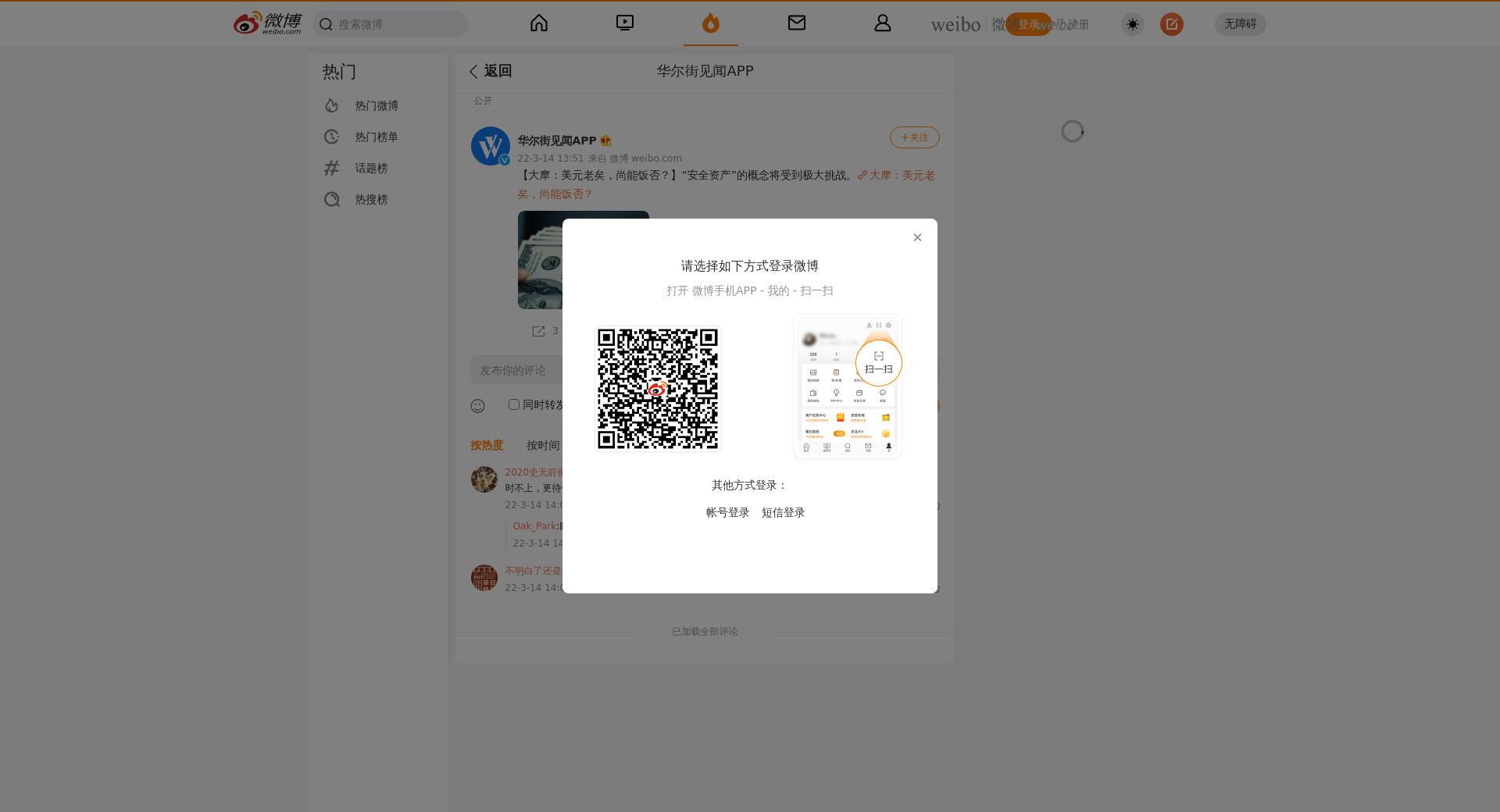
Task: Choose 帐号登录 account login
Action: click(728, 512)
